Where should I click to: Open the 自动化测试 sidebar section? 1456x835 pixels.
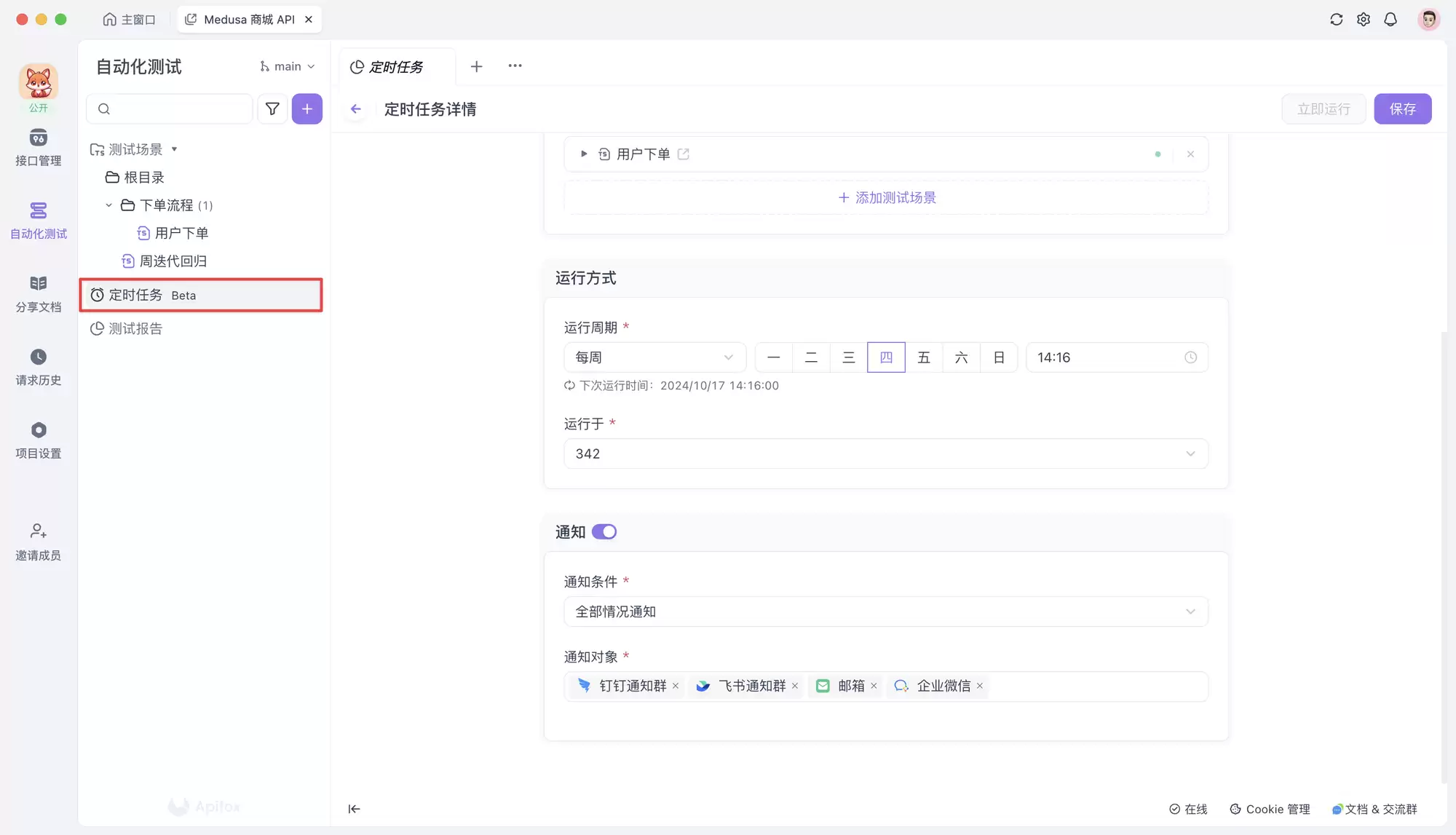38,221
